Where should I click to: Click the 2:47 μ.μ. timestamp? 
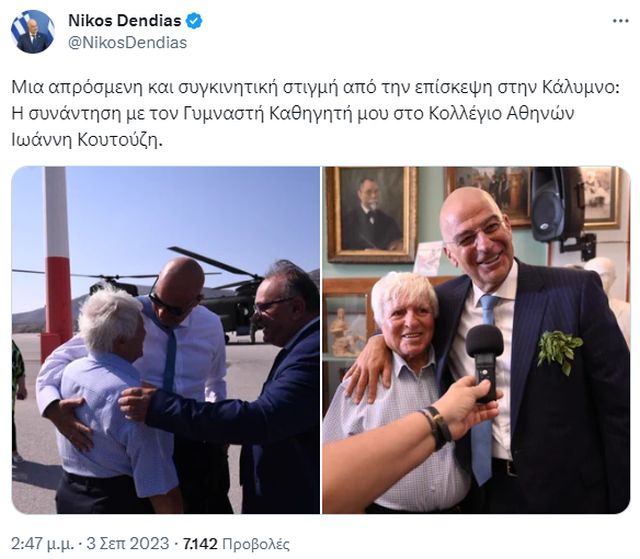coord(42,544)
